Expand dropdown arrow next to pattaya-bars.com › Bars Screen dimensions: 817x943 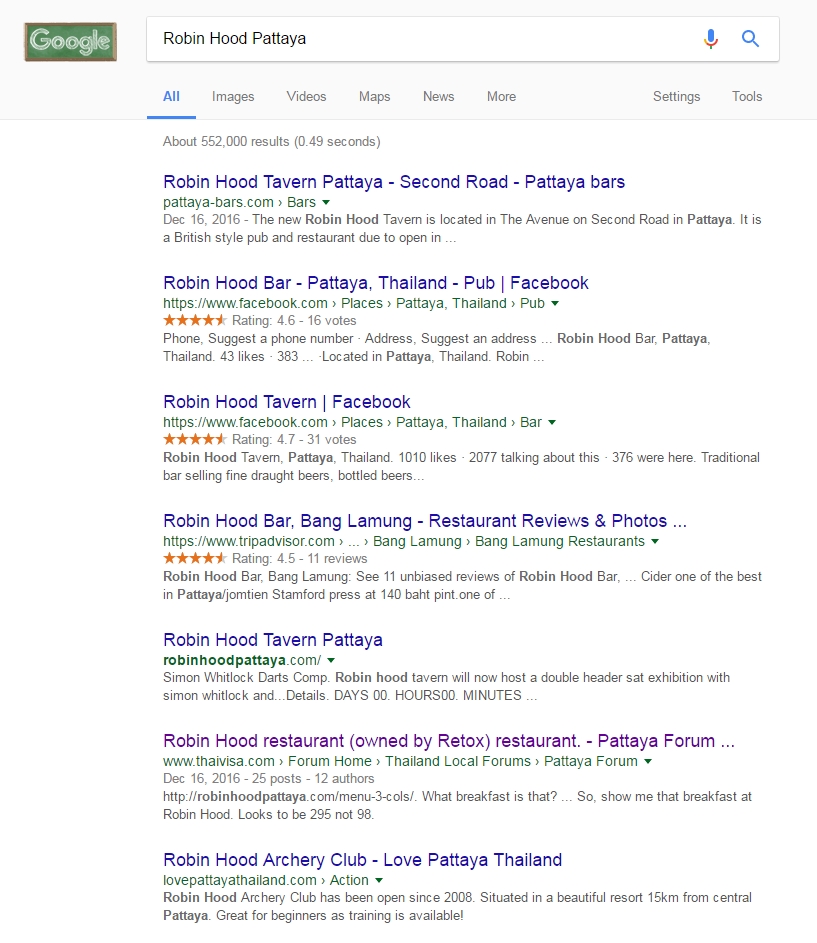(x=326, y=203)
